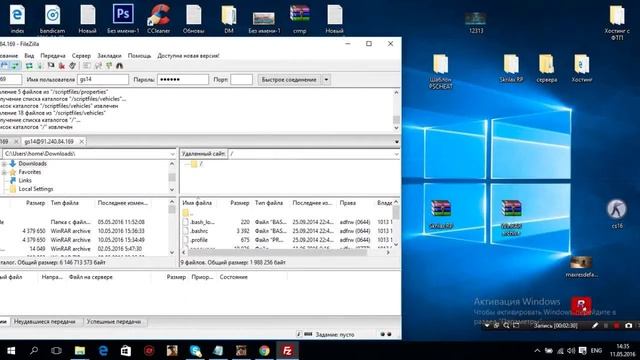640x360 pixels.
Task: Click the red R desktop icon
Action: [581, 305]
